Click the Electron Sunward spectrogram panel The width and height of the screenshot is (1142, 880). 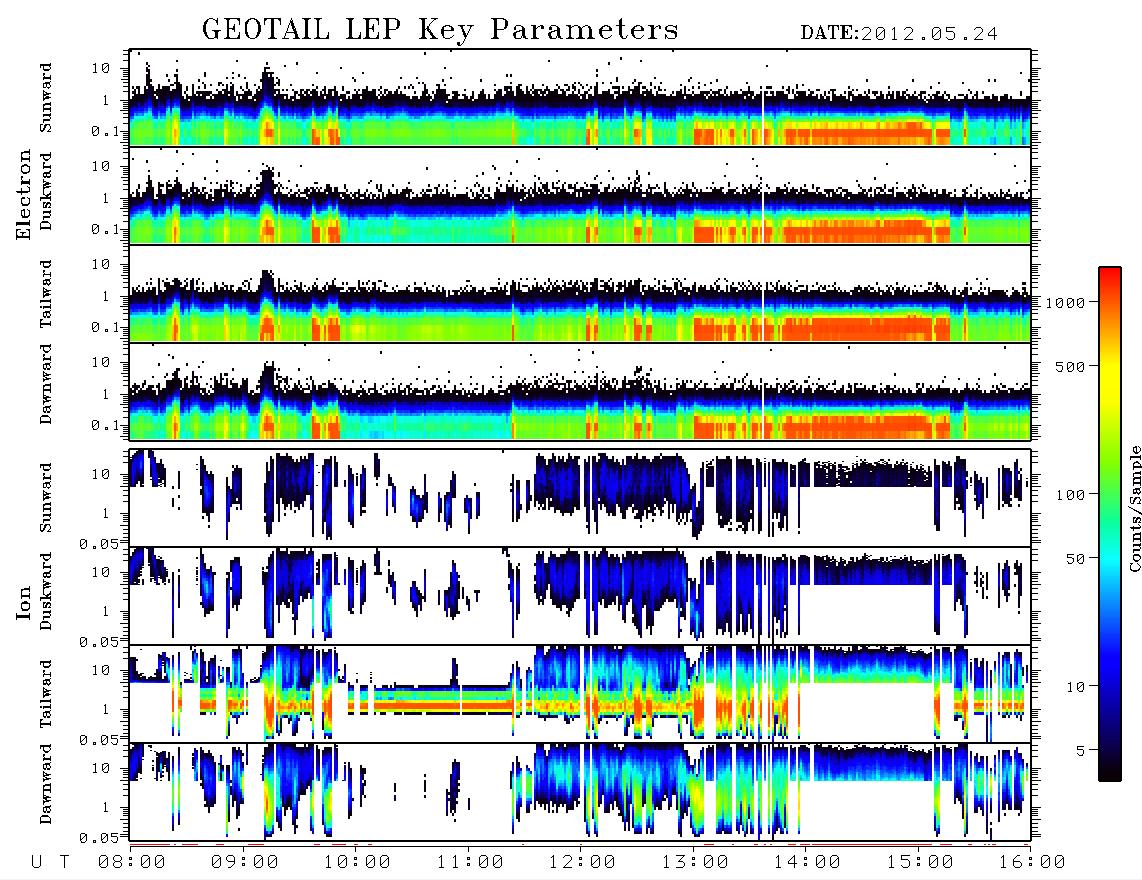(580, 98)
